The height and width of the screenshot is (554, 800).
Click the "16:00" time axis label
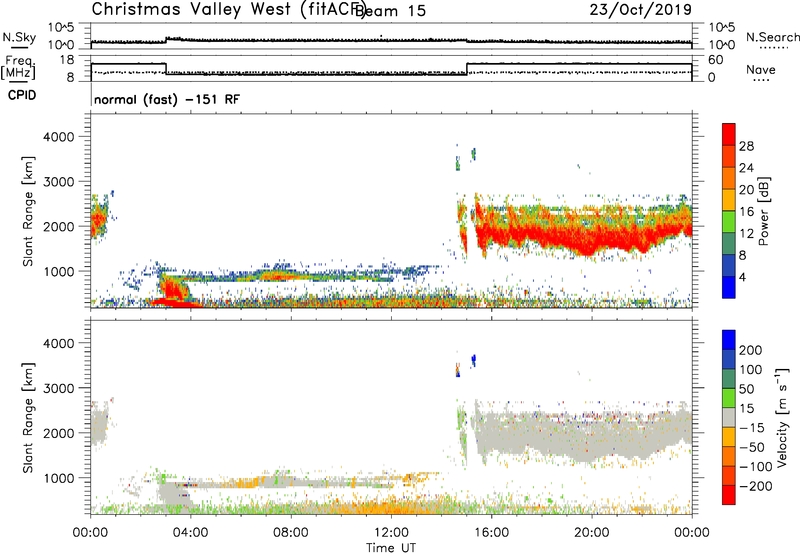click(x=491, y=533)
